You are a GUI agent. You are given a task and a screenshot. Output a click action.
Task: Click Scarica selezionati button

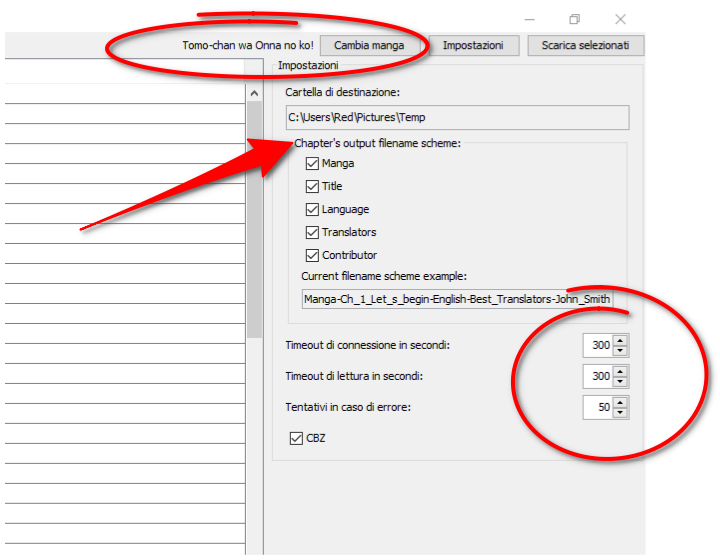pyautogui.click(x=585, y=45)
